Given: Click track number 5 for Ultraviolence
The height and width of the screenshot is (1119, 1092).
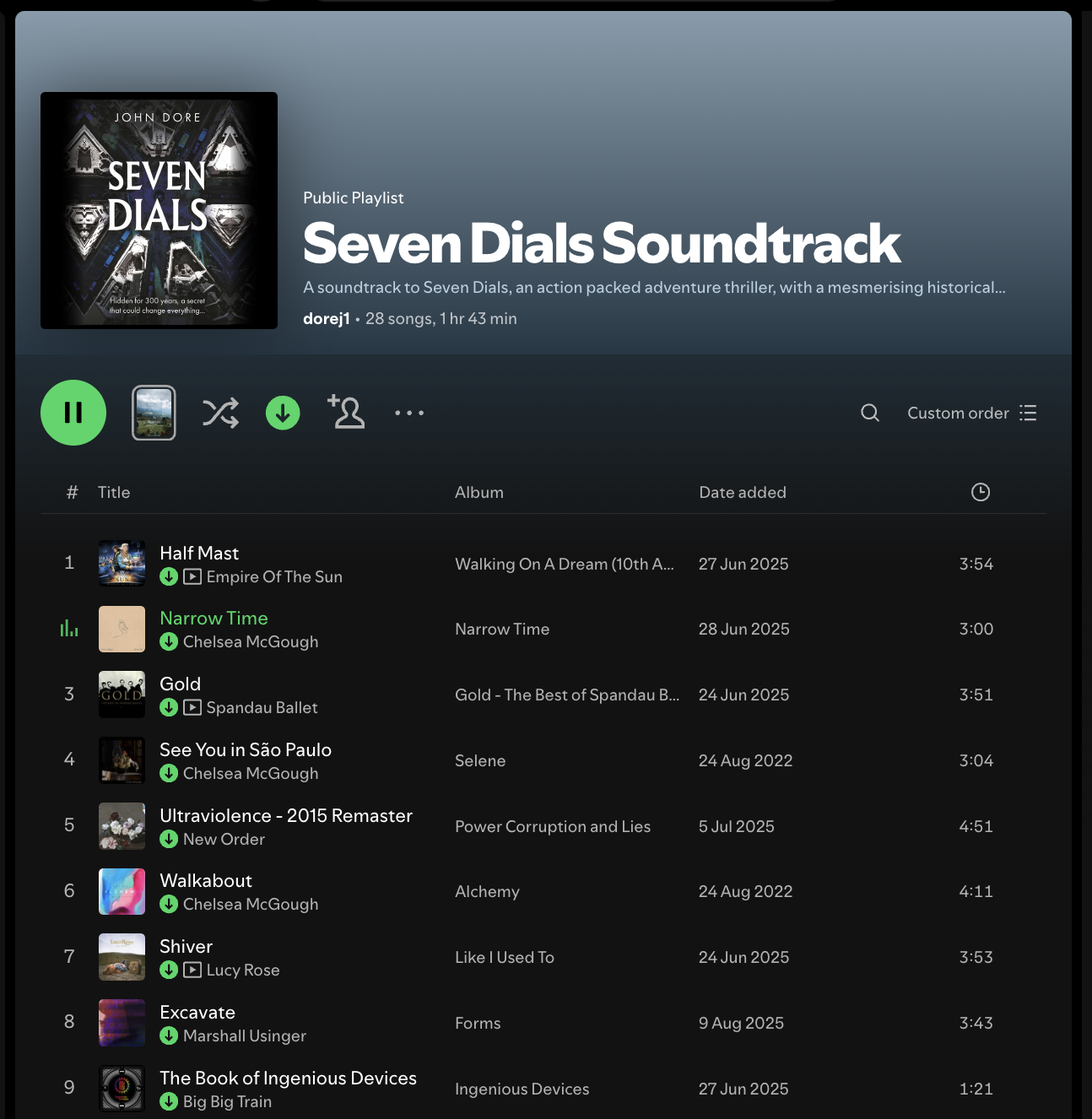Looking at the screenshot, I should tap(69, 824).
